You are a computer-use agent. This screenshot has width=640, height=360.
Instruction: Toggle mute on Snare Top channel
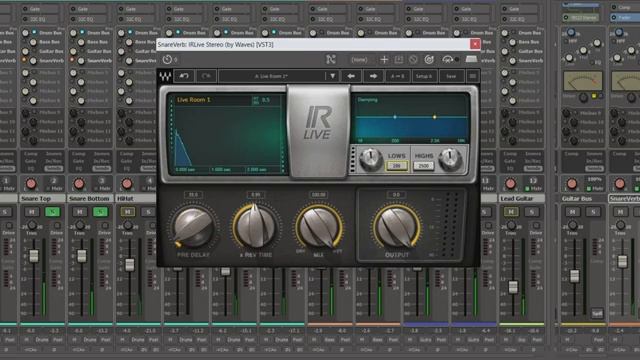[31, 211]
